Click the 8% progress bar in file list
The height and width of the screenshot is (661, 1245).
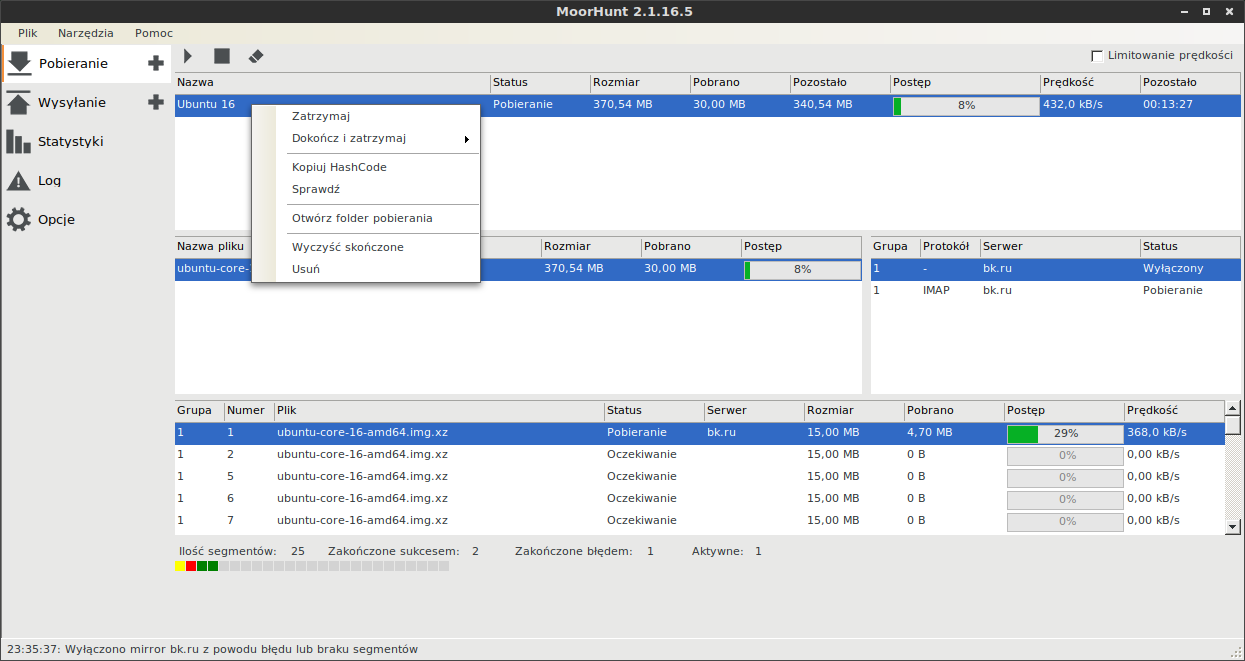pos(802,269)
